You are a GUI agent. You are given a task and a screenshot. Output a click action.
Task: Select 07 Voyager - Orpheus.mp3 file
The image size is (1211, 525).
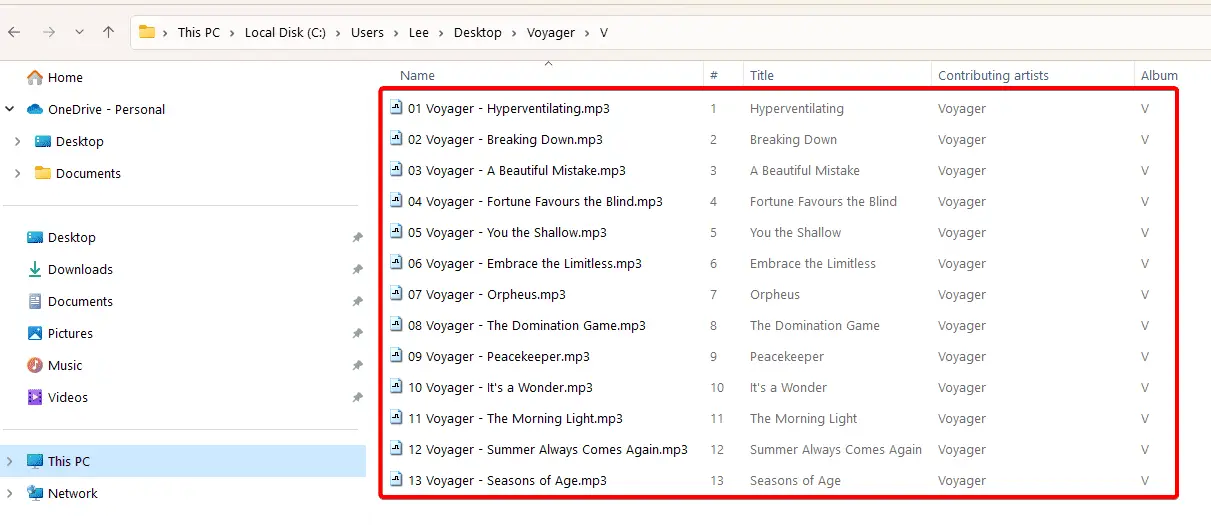click(x=486, y=294)
